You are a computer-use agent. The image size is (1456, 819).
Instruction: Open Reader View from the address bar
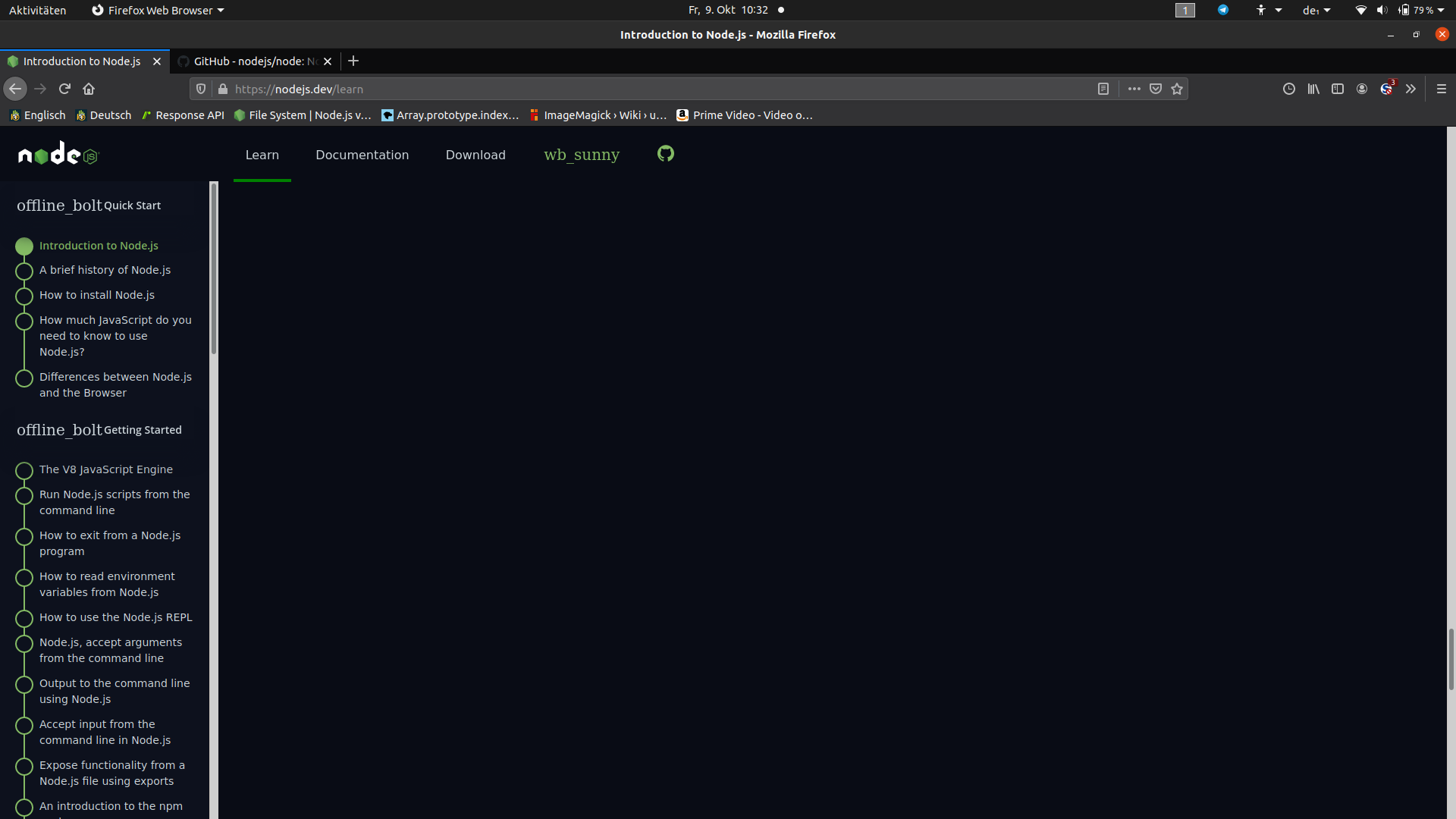(1103, 89)
